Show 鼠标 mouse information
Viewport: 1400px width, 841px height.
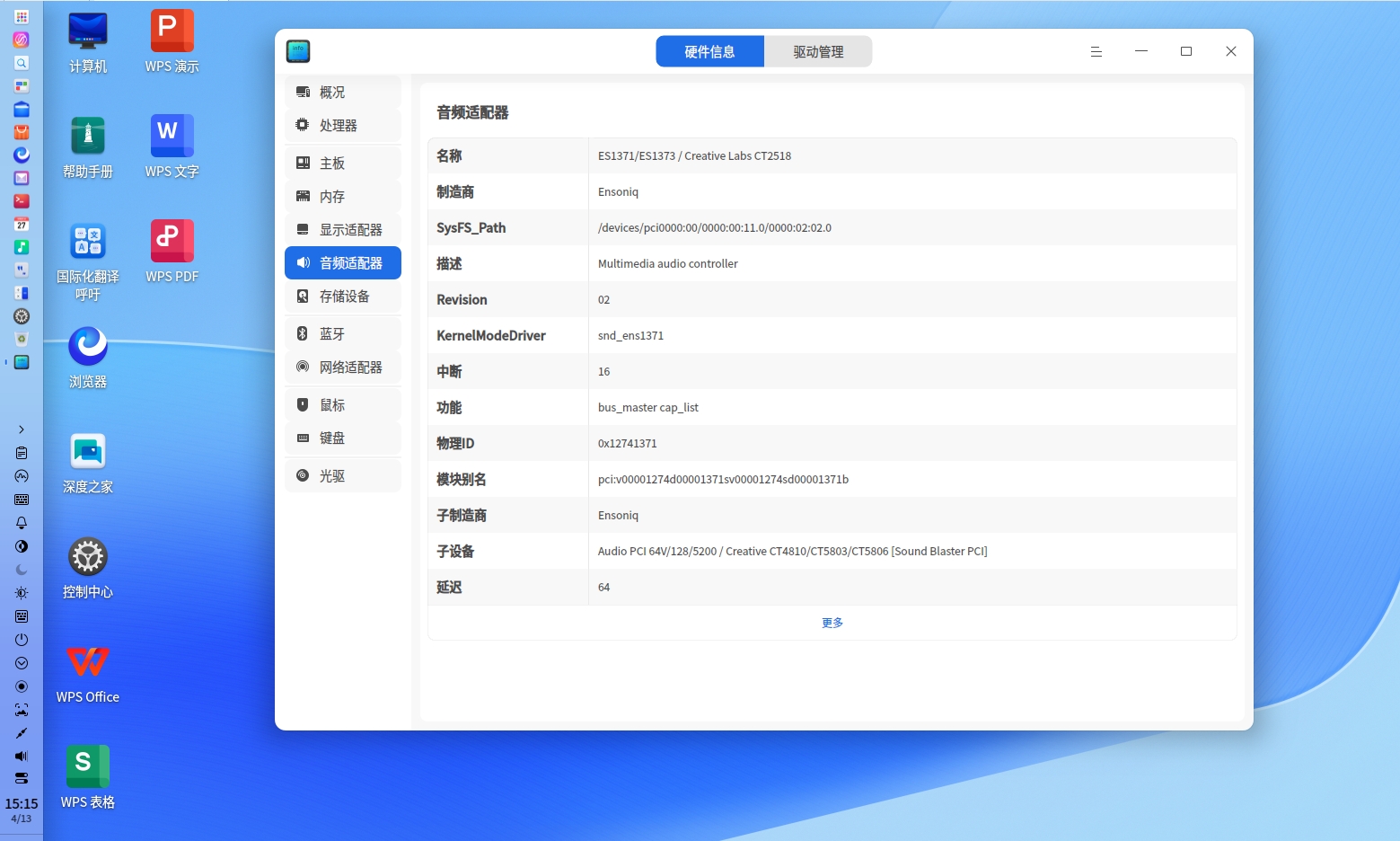click(x=343, y=405)
